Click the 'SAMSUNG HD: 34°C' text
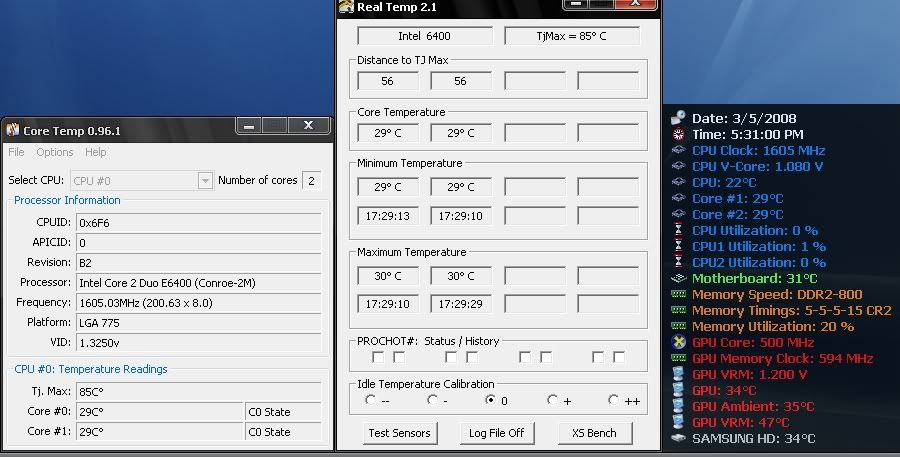Screen dimensions: 900x457 click(753, 439)
